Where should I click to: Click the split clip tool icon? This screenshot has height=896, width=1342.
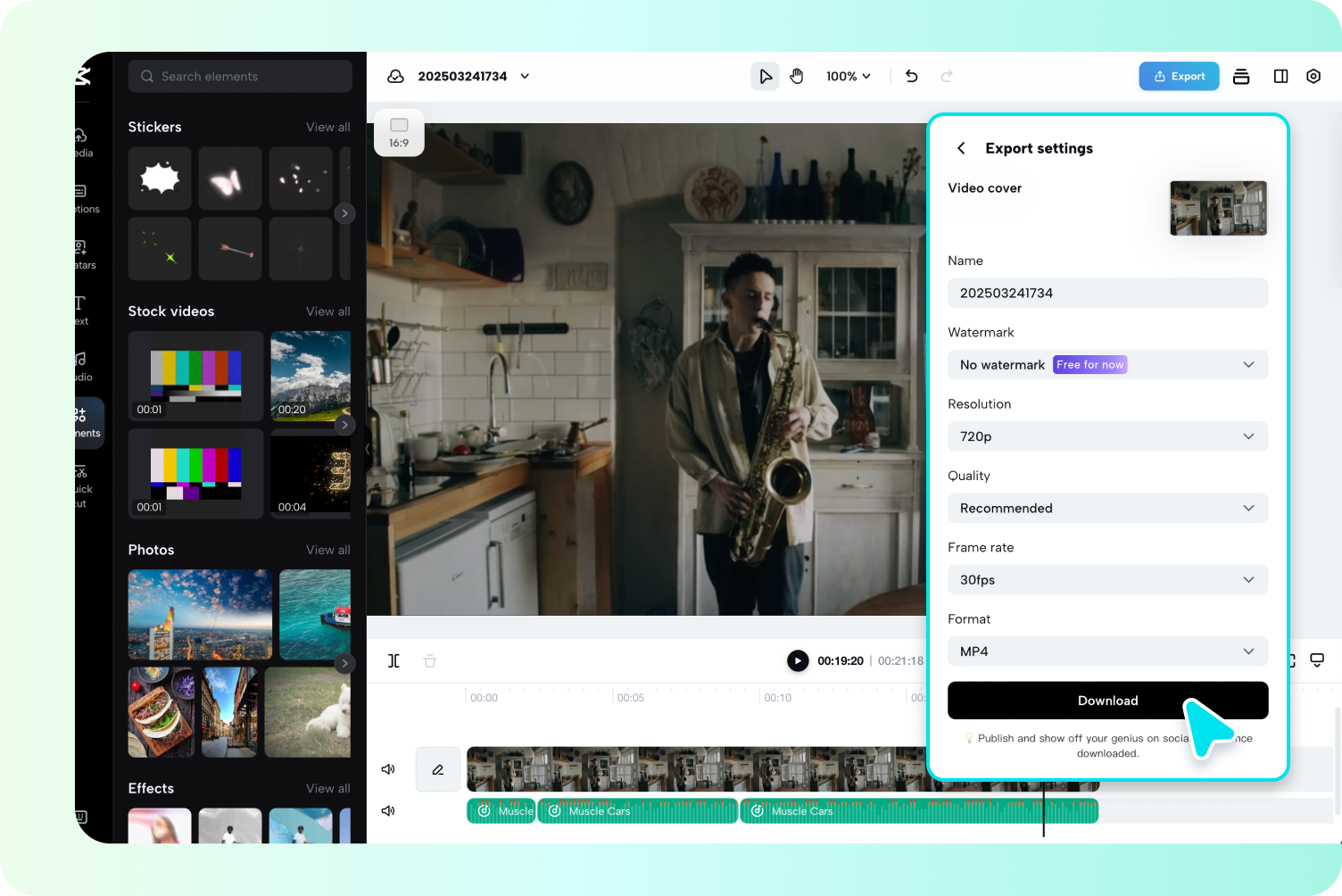[393, 661]
